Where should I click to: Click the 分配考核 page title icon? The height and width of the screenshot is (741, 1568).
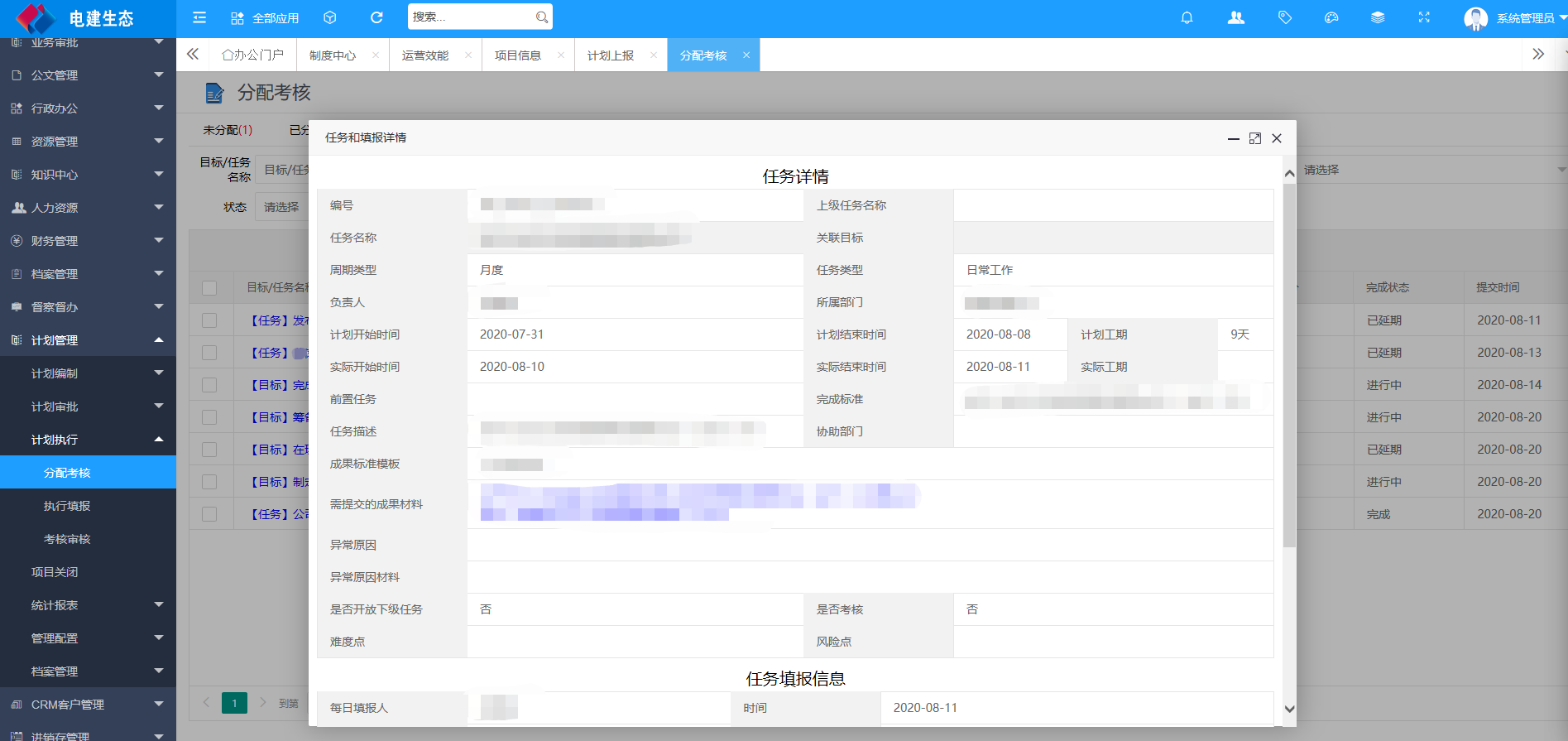click(214, 93)
